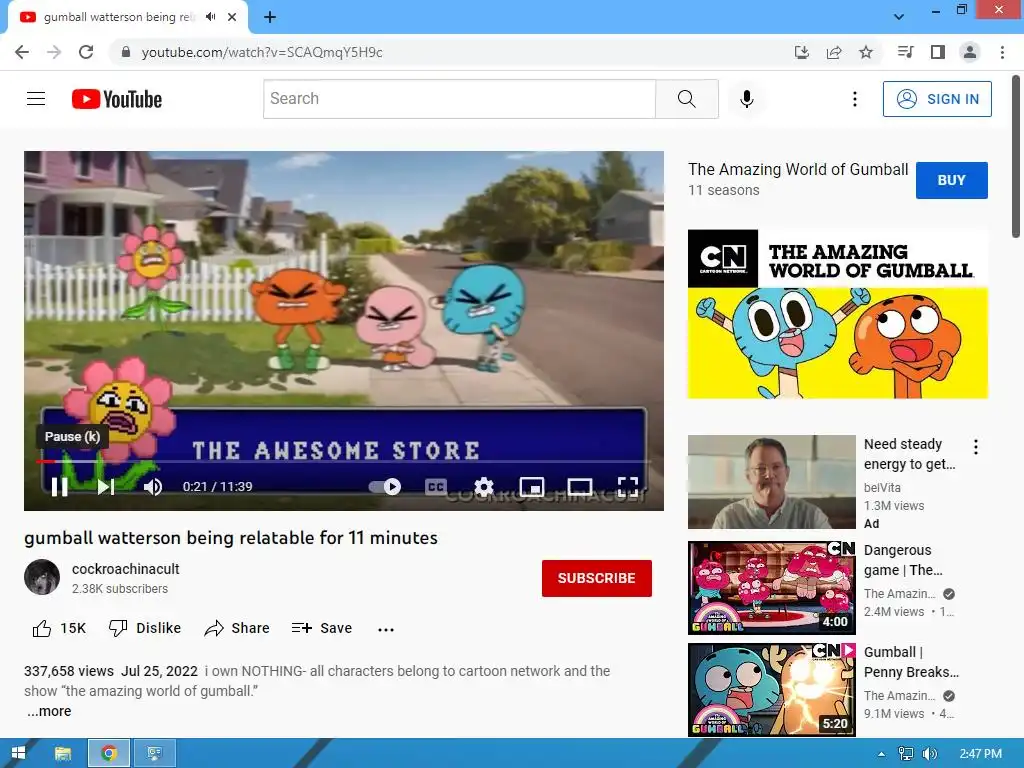Image resolution: width=1024 pixels, height=768 pixels.
Task: Open the Dangerous game video title
Action: click(x=903, y=560)
